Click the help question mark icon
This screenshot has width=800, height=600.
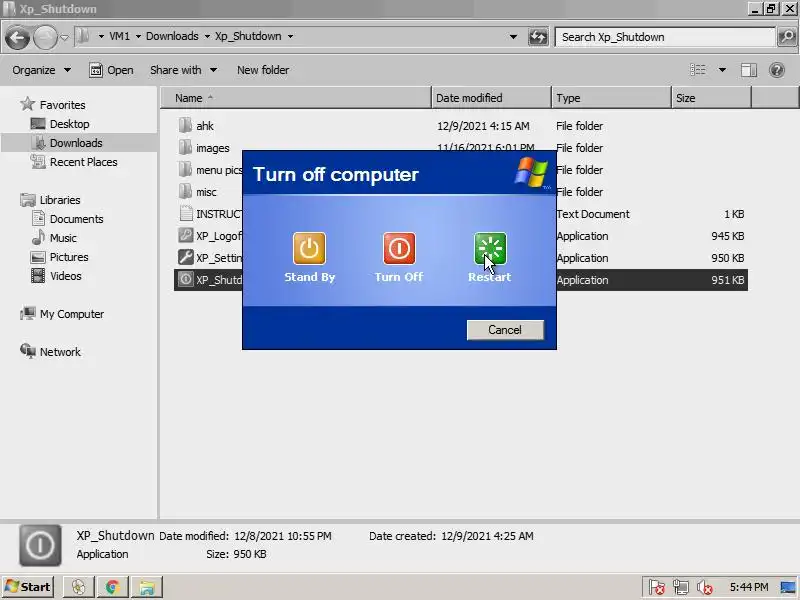tap(777, 70)
